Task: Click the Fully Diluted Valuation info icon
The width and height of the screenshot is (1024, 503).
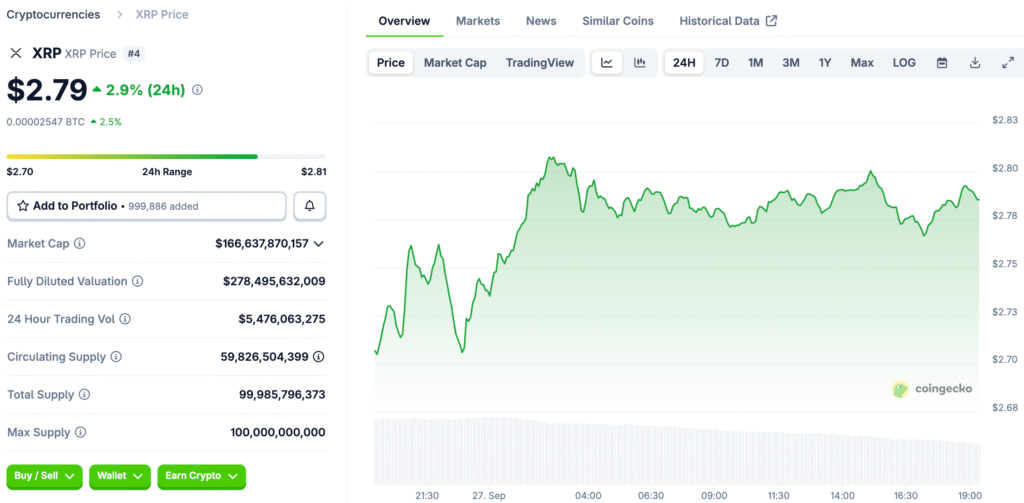Action: pos(138,281)
